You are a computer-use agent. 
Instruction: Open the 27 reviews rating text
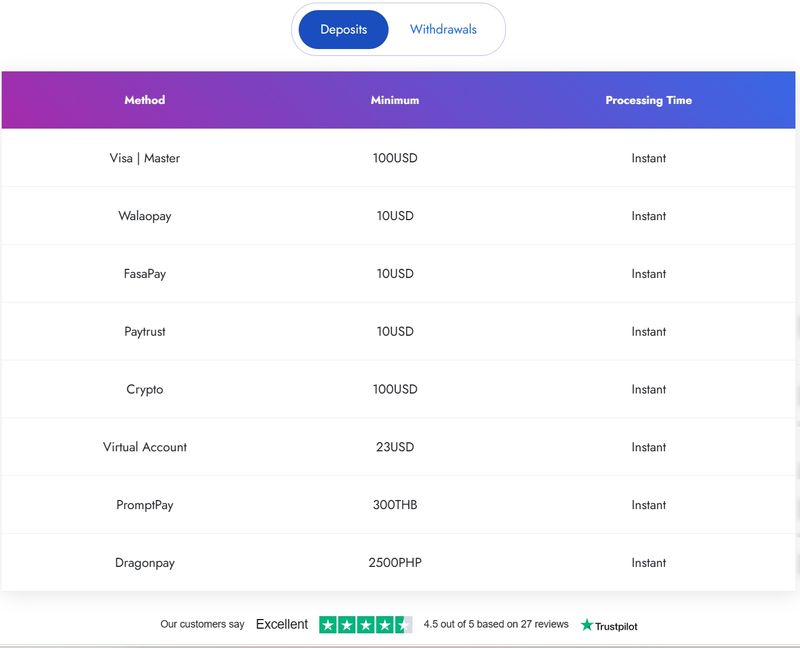pos(495,624)
